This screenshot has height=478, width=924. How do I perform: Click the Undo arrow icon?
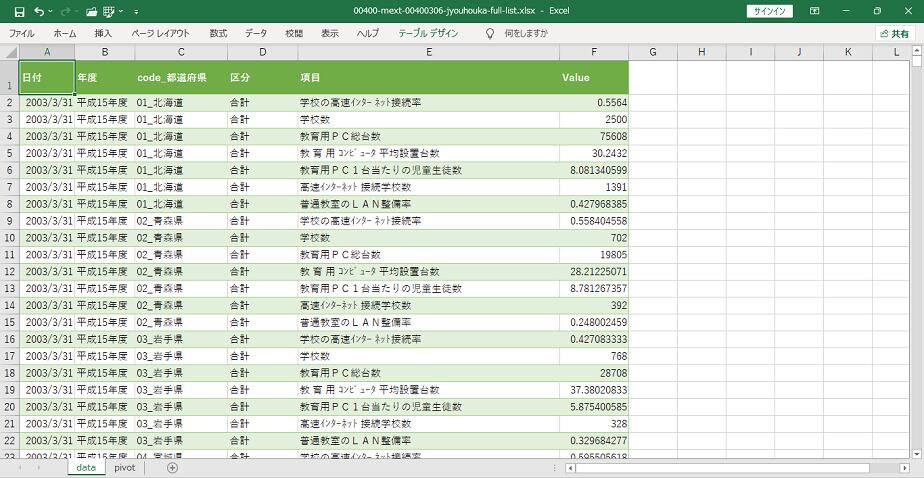(x=39, y=11)
